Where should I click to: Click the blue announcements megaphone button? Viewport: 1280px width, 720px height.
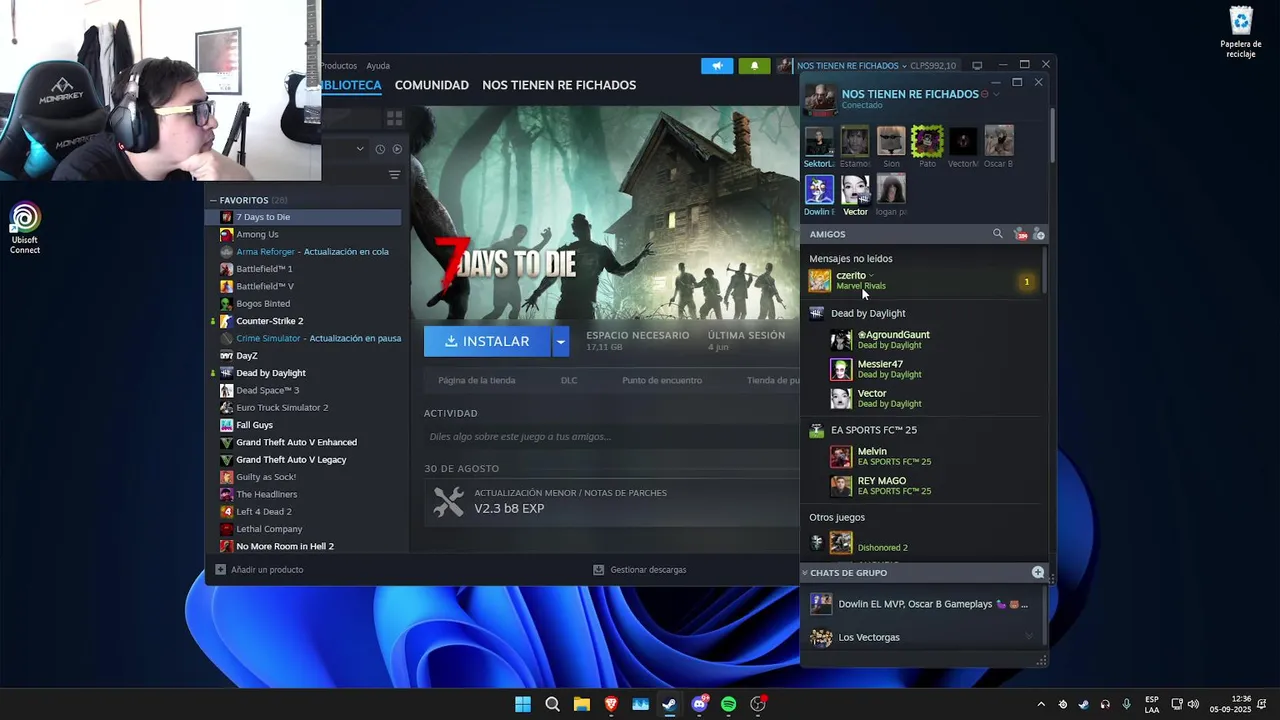point(717,66)
